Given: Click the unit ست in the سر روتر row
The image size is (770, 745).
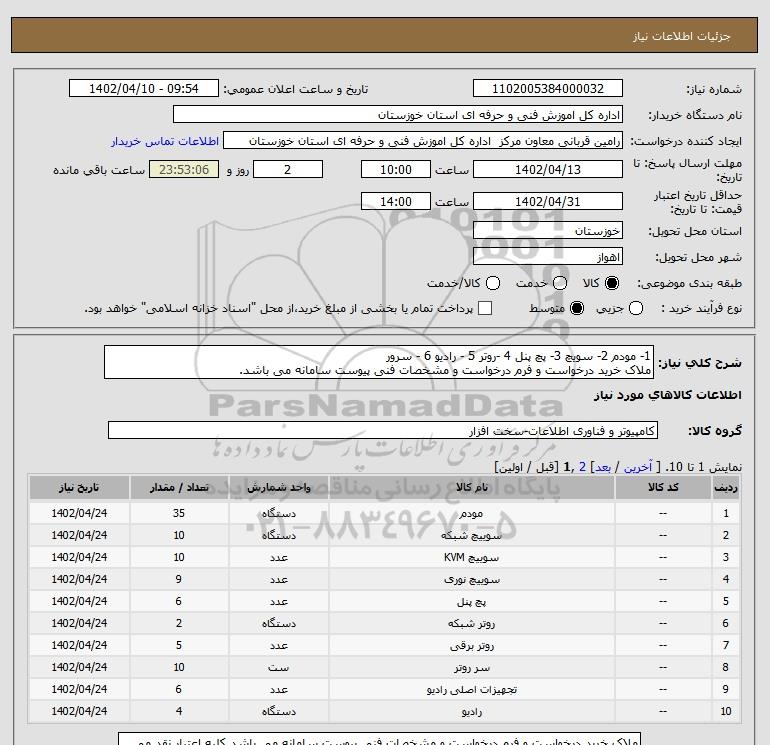Looking at the screenshot, I should click(278, 668).
